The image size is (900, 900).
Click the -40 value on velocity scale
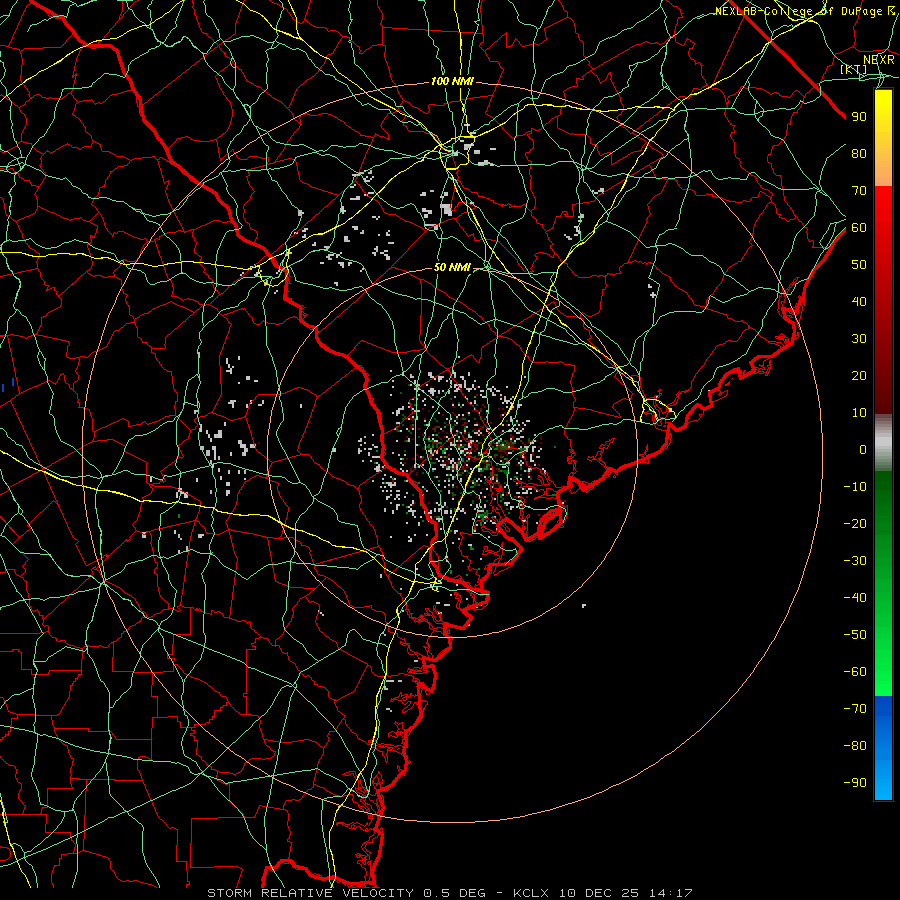855,598
